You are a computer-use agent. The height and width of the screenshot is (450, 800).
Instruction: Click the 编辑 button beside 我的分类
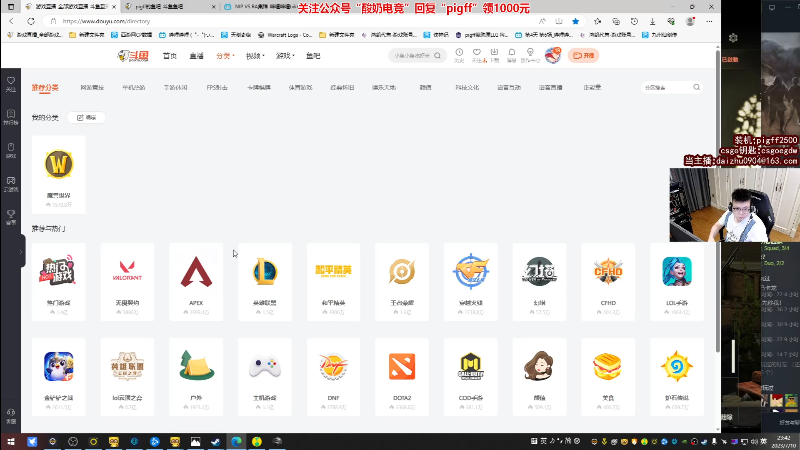(86, 117)
